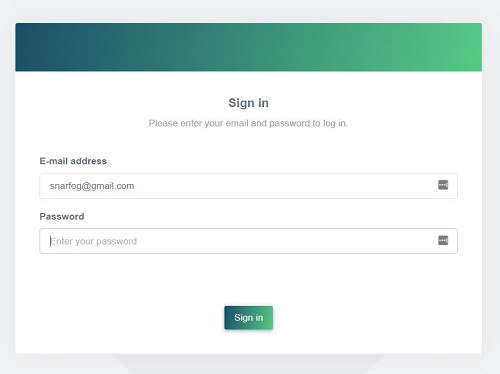
Task: Click the light green end of the banner
Action: 460,47
